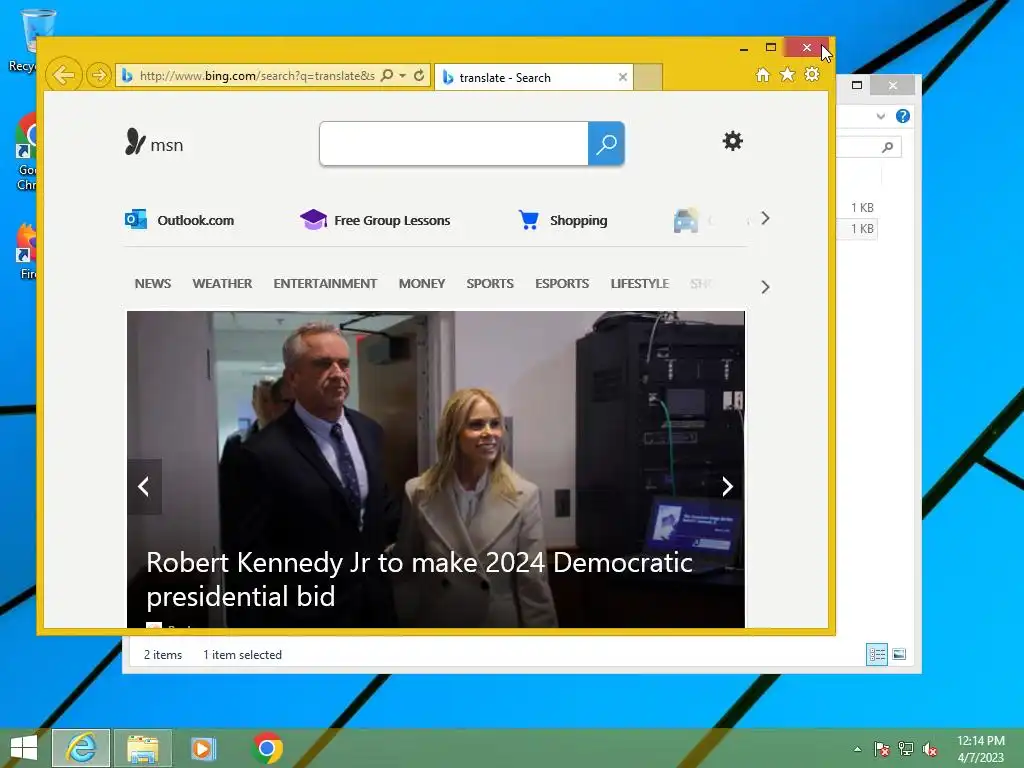Image resolution: width=1024 pixels, height=768 pixels.
Task: Open the LIFESTYLE category
Action: tap(640, 283)
